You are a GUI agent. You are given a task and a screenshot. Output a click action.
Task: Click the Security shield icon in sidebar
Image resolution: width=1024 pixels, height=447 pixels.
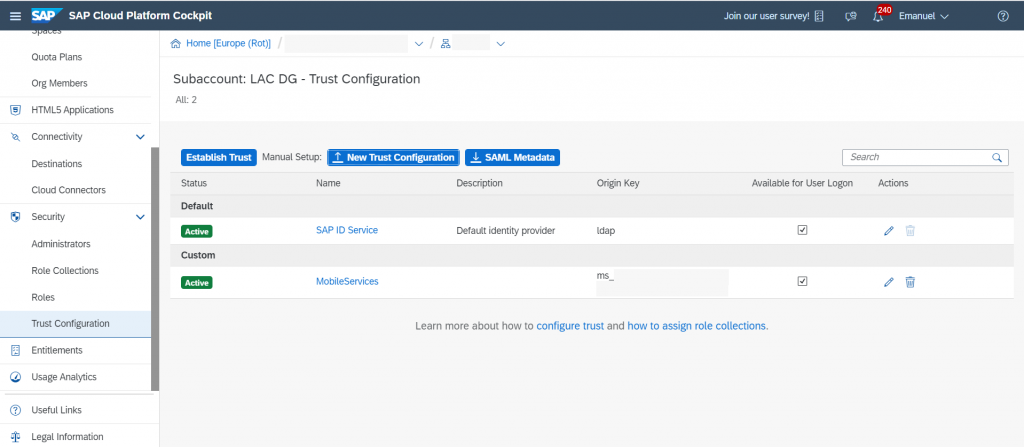[x=16, y=216]
